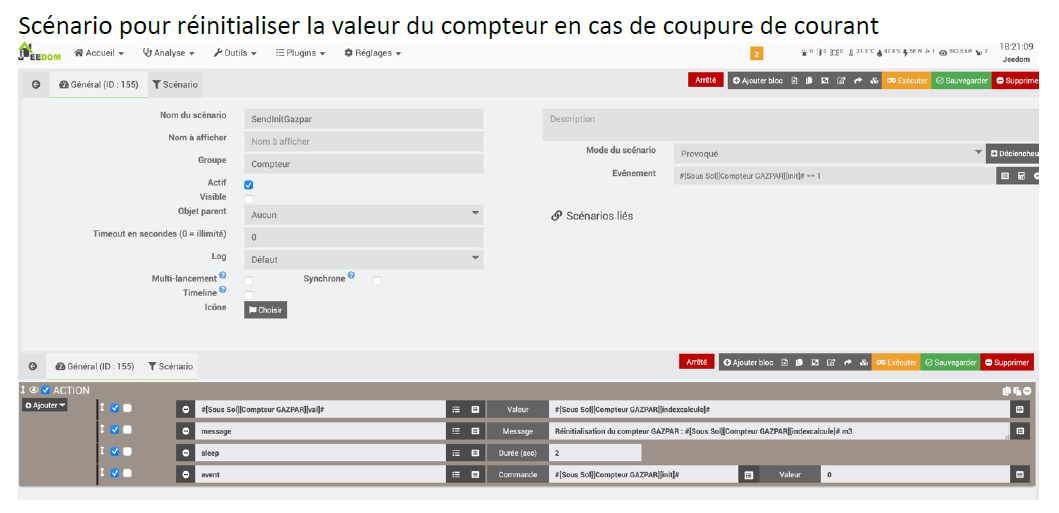Remove the event action with its minus icon
The width and height of the screenshot is (1059, 513).
186,475
